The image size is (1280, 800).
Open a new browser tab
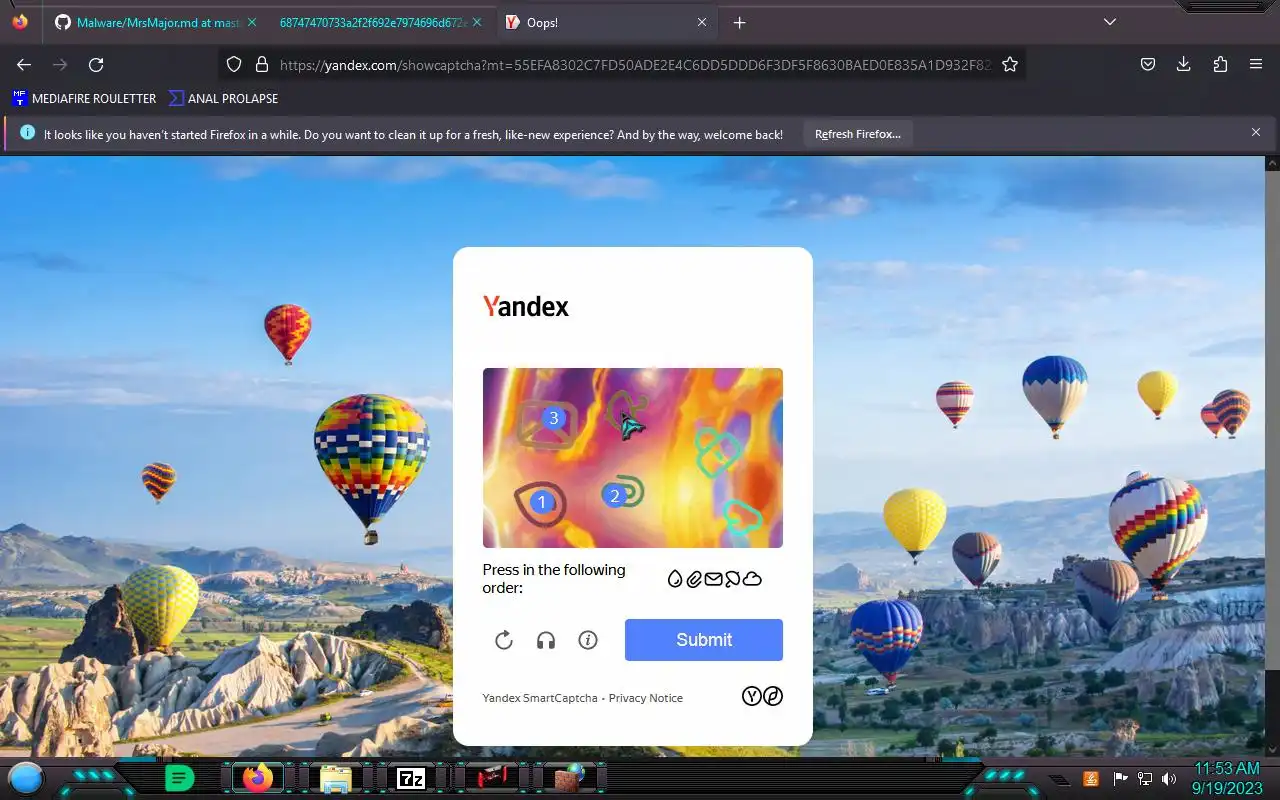pos(739,22)
